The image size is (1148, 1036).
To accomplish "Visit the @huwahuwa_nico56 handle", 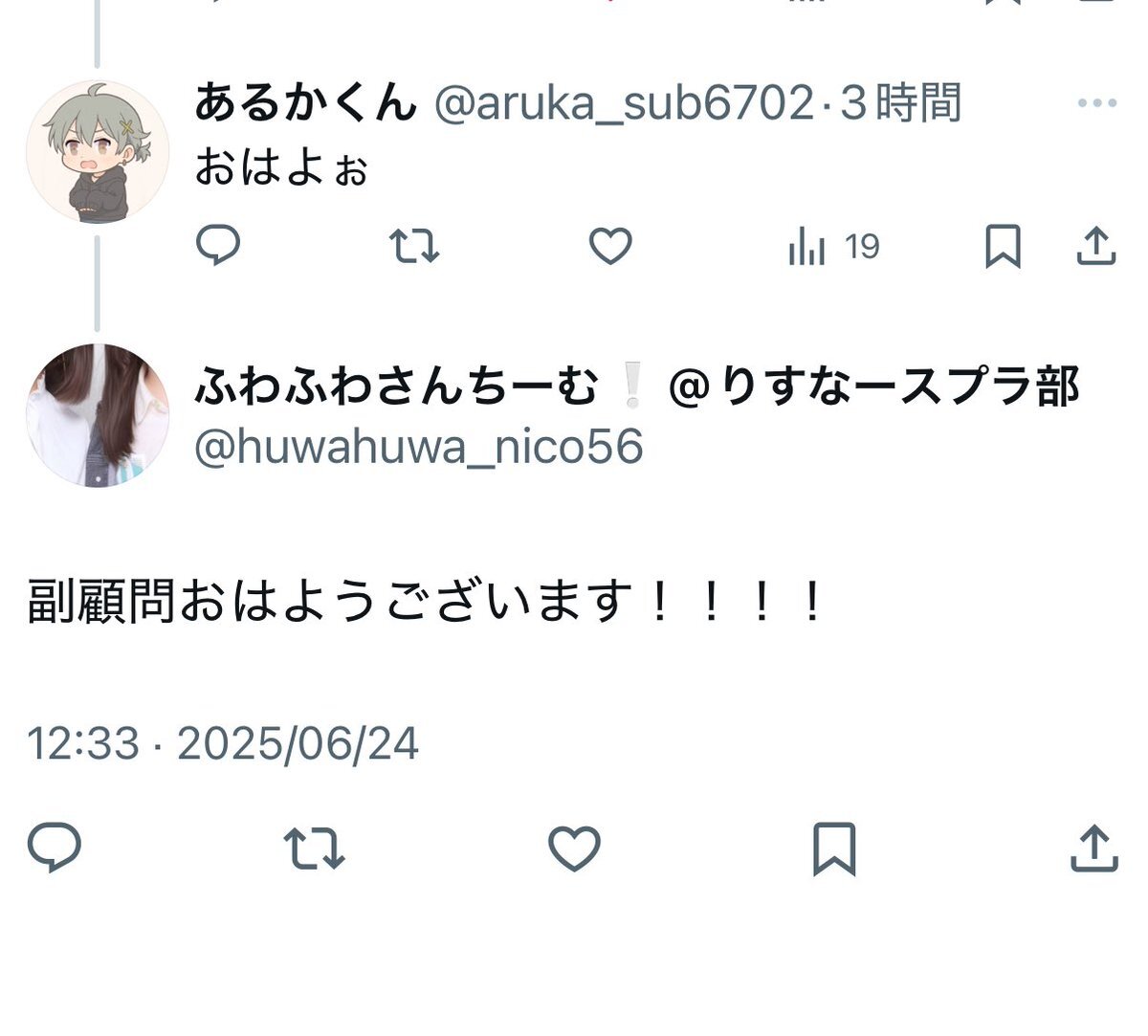I will [419, 447].
